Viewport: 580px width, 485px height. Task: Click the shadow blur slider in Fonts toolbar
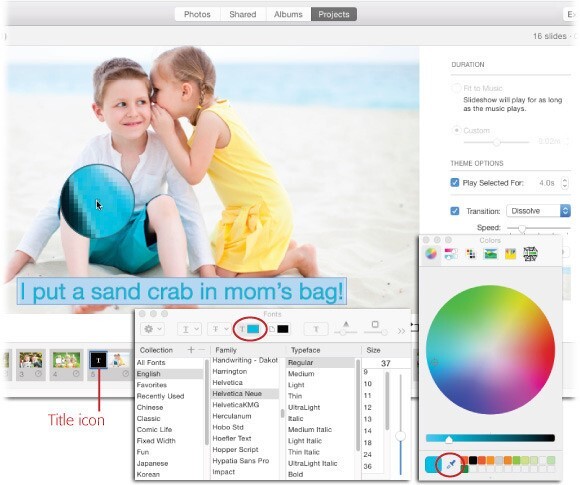coord(375,333)
